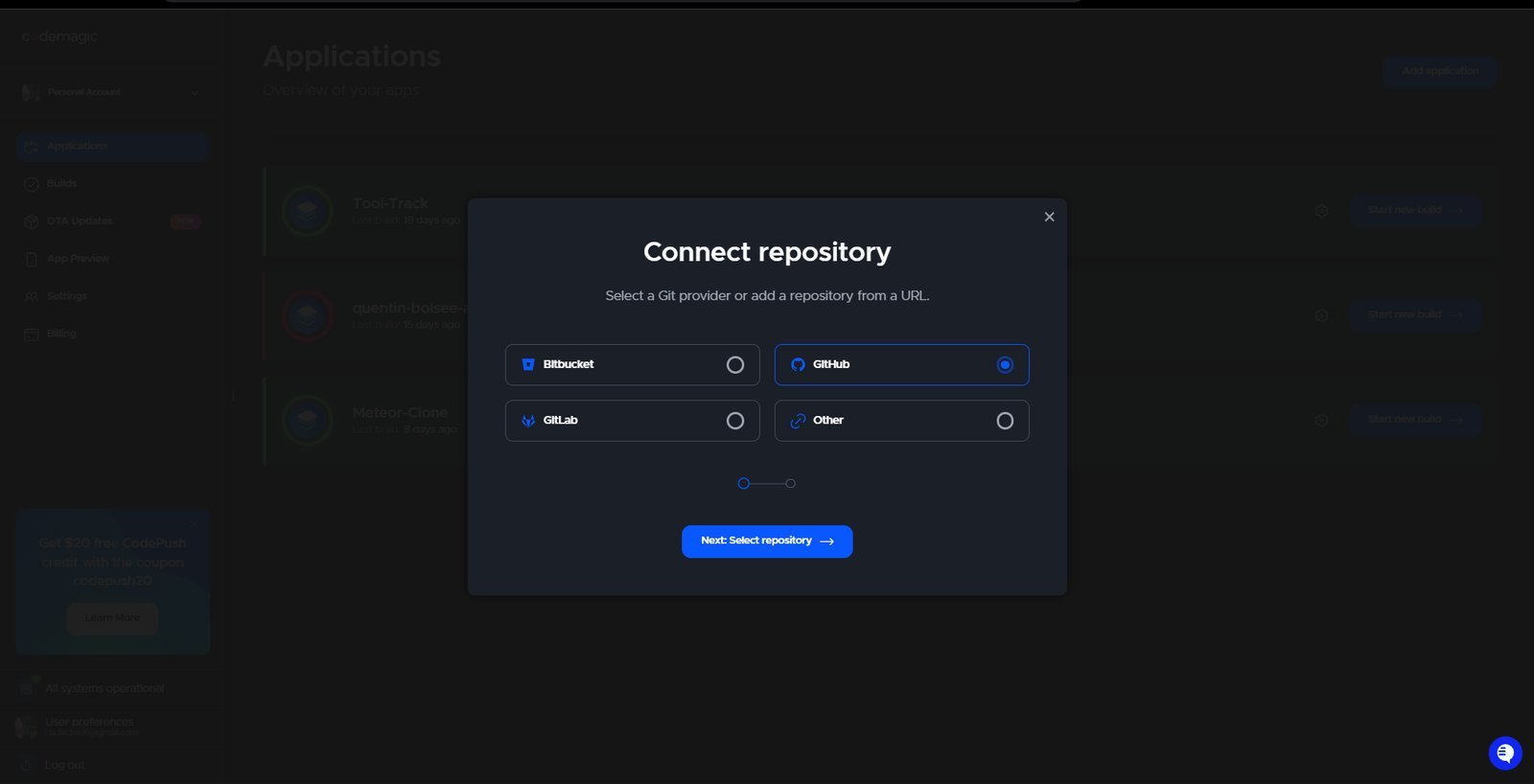Click the Applications sidebar icon
The image size is (1534, 784).
coord(31,147)
